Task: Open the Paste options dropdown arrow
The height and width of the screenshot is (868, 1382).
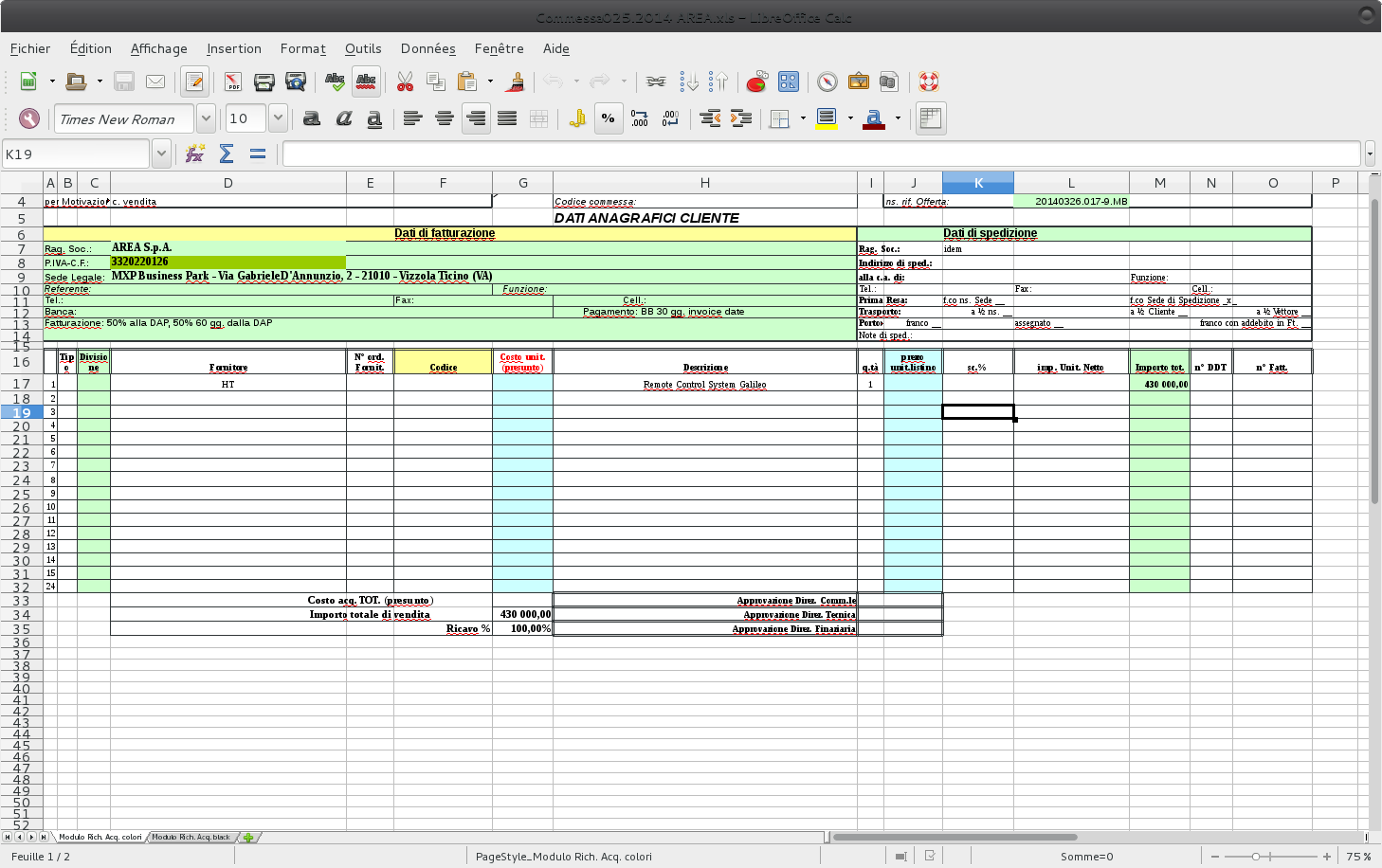Action: click(490, 81)
